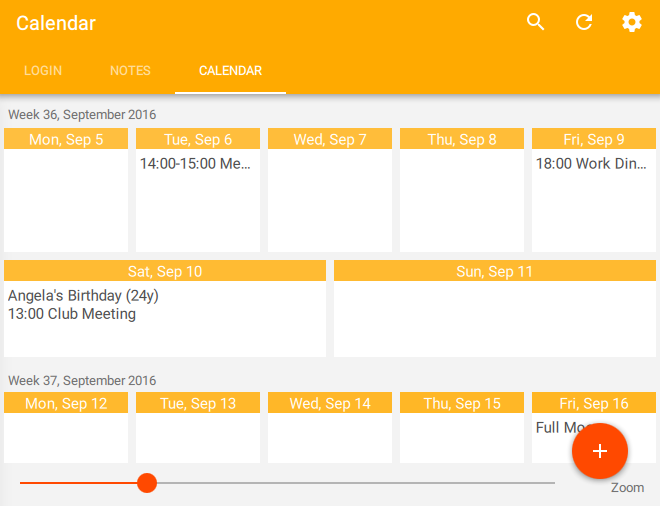Click the zoom slider handle
Screen dimensions: 660x506
(x=147, y=483)
